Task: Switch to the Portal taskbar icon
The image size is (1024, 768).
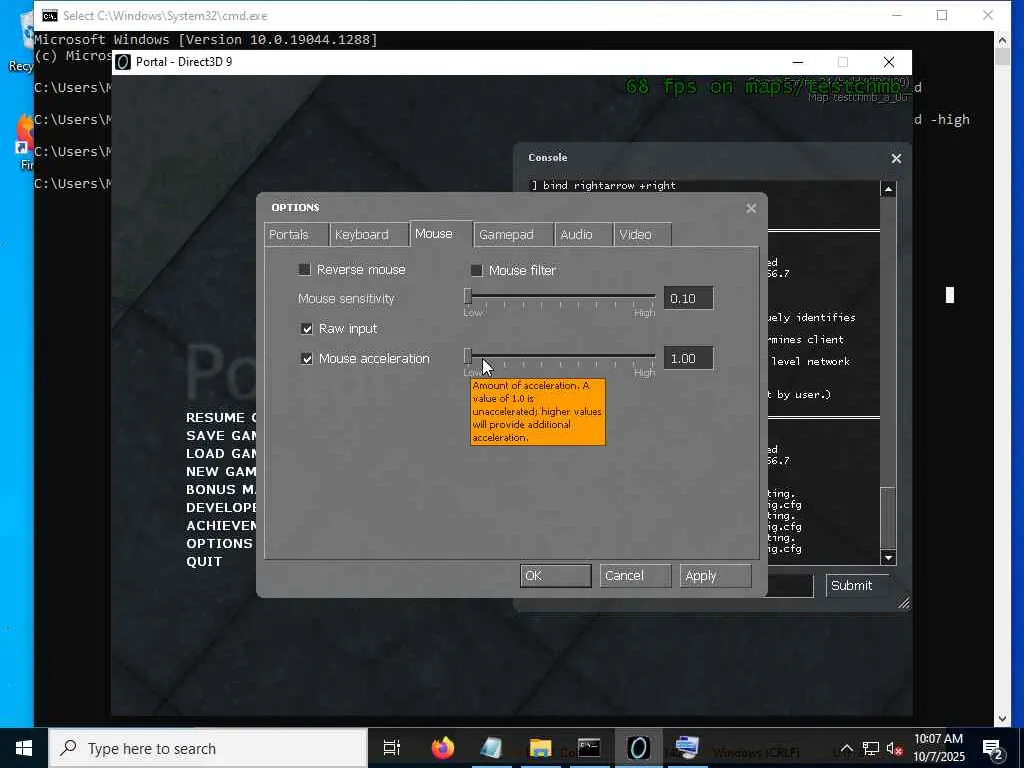Action: [x=638, y=748]
